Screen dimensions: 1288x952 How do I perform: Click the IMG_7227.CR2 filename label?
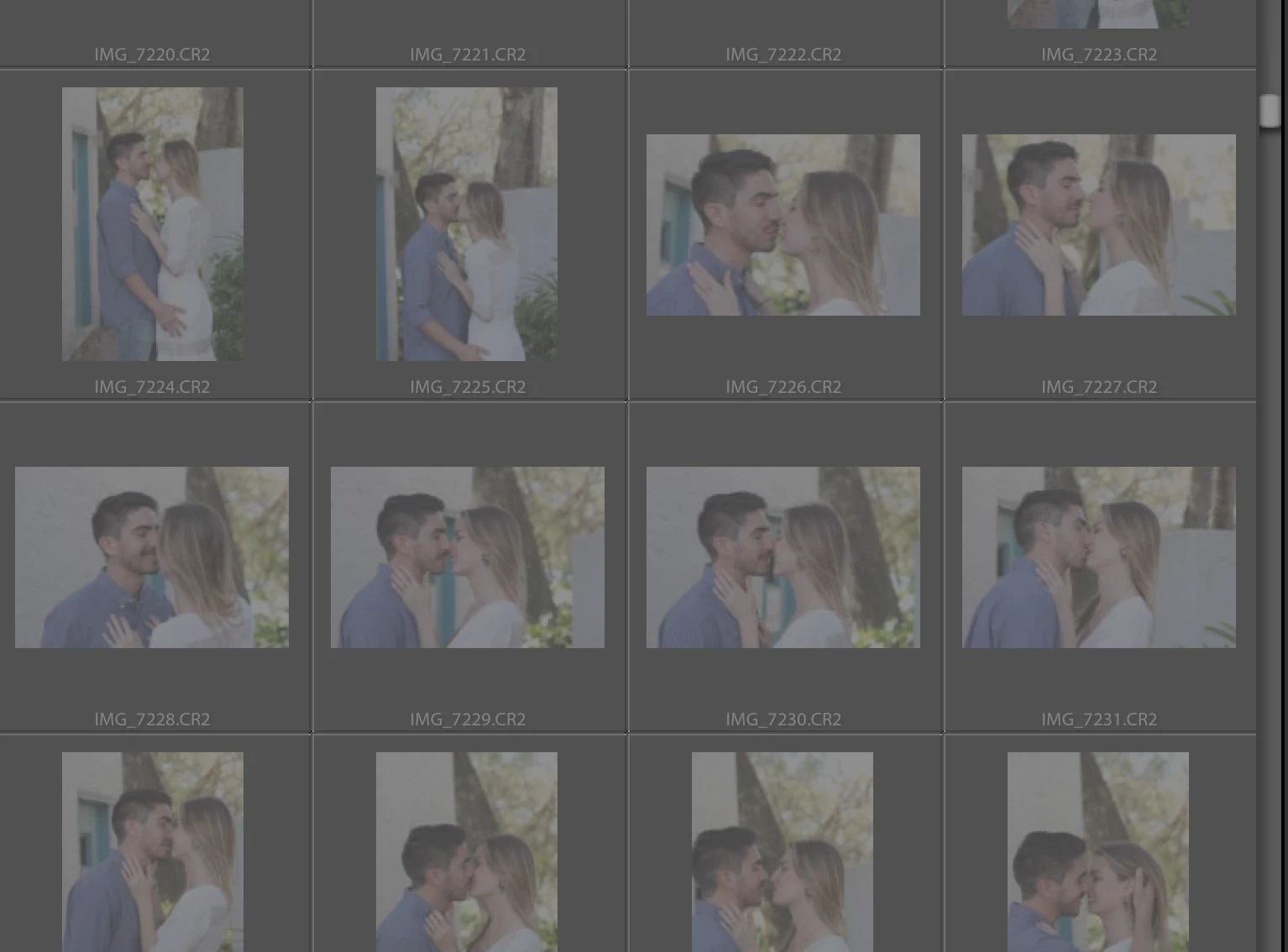tap(1099, 387)
